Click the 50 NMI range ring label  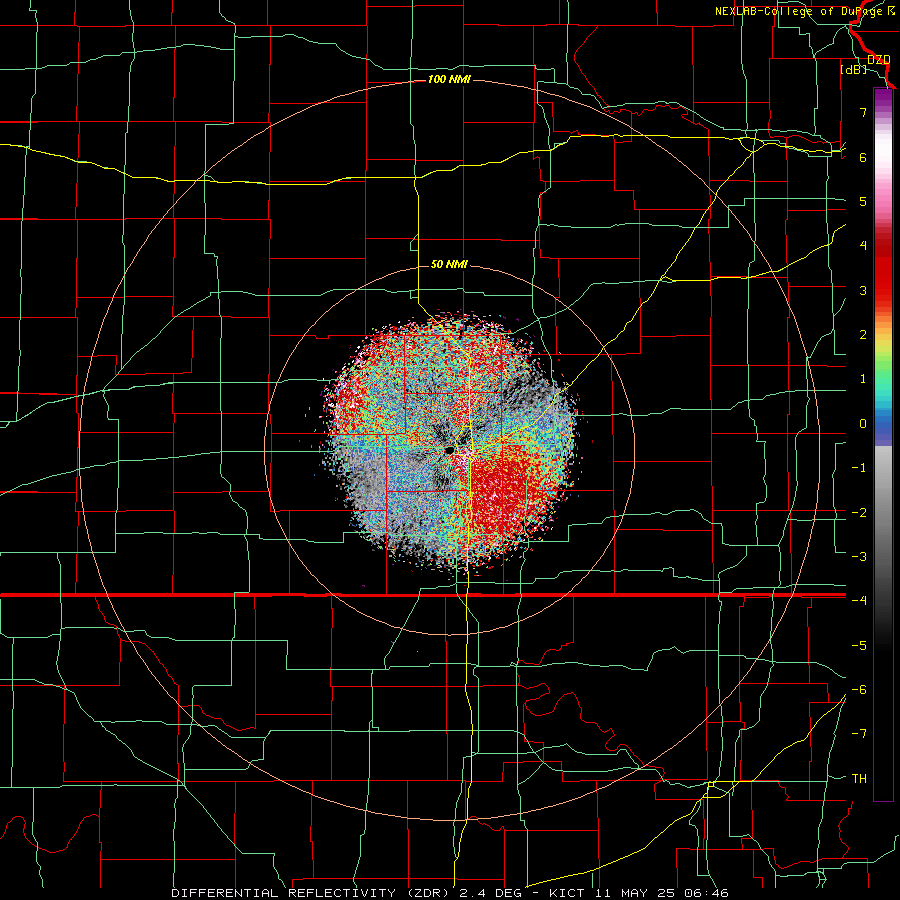(x=449, y=265)
